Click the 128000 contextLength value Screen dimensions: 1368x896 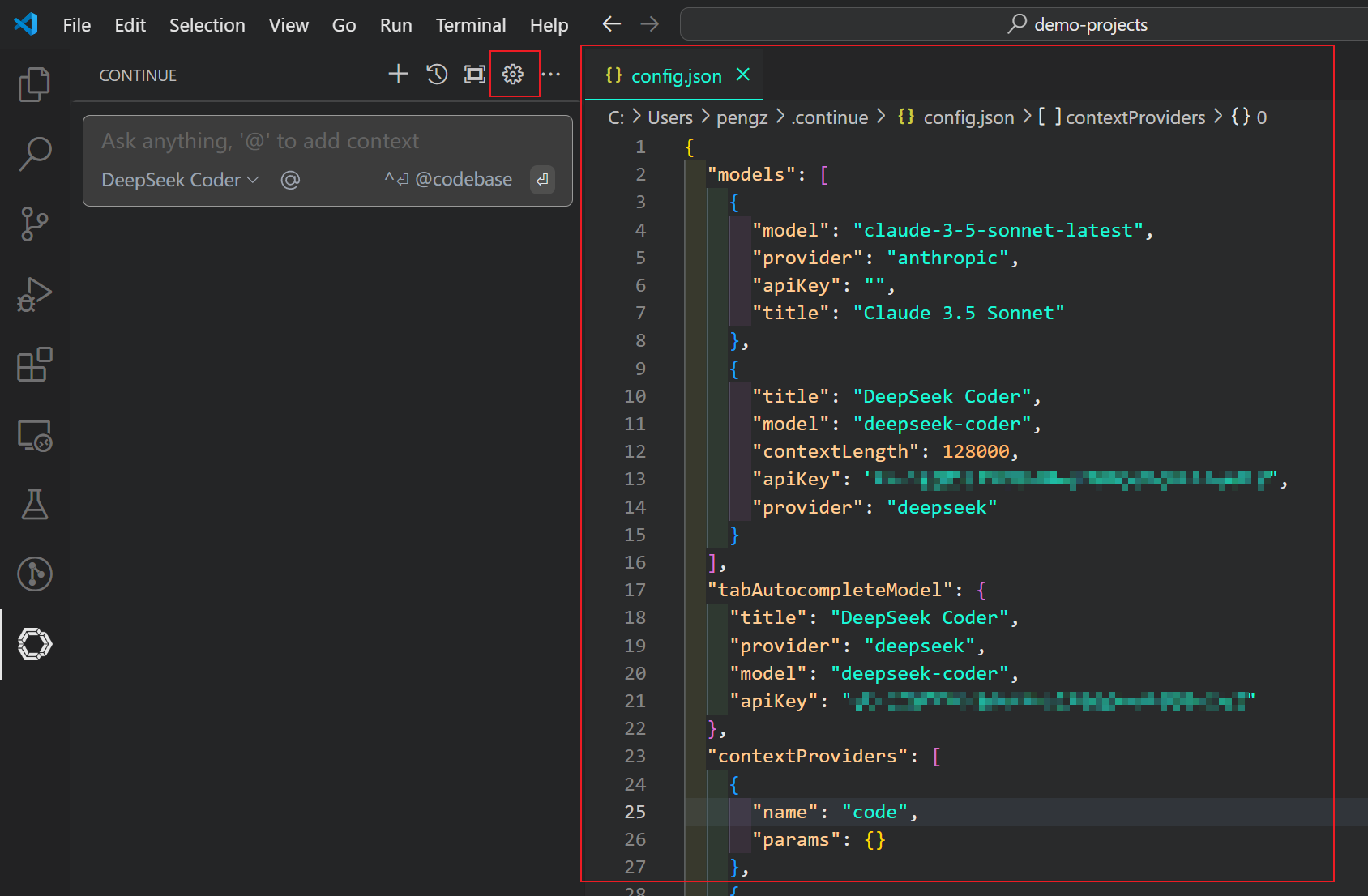[x=976, y=451]
